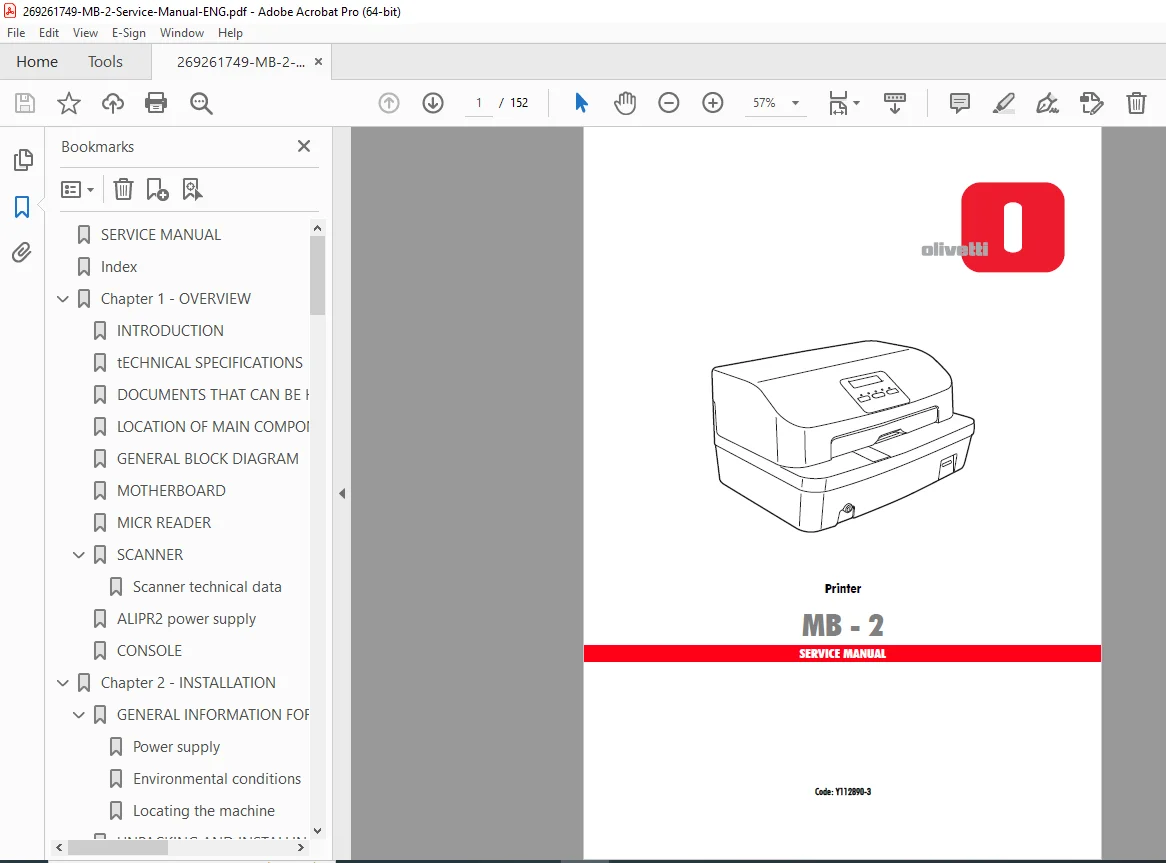Click bookmarks scroll down arrow
This screenshot has width=1166, height=863.
pyautogui.click(x=318, y=831)
